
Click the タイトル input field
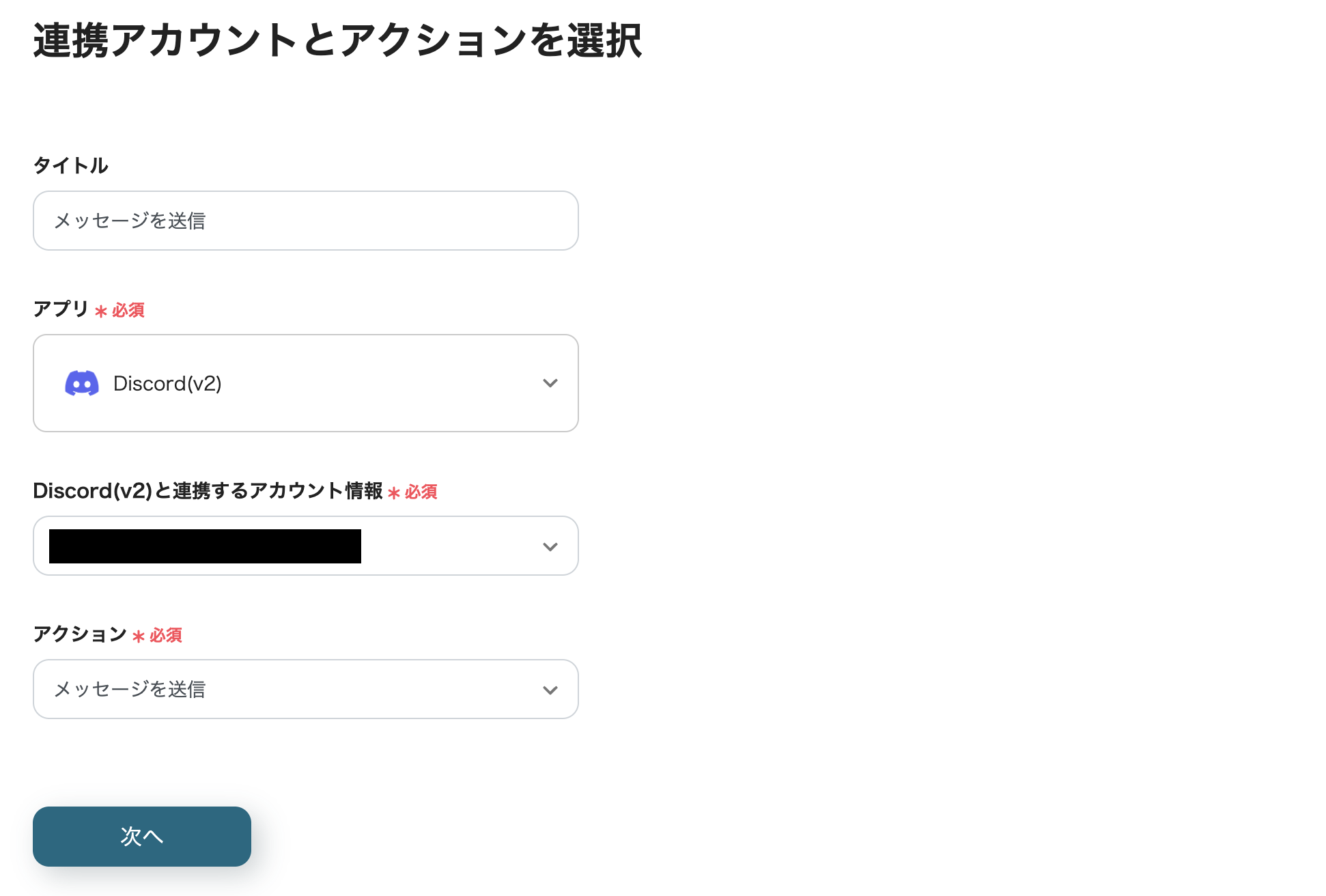(305, 221)
